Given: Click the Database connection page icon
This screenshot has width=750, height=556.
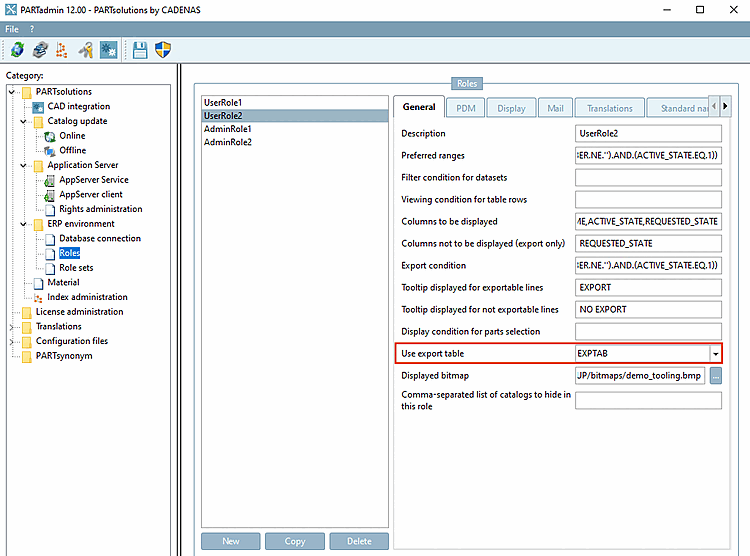Looking at the screenshot, I should [x=50, y=239].
